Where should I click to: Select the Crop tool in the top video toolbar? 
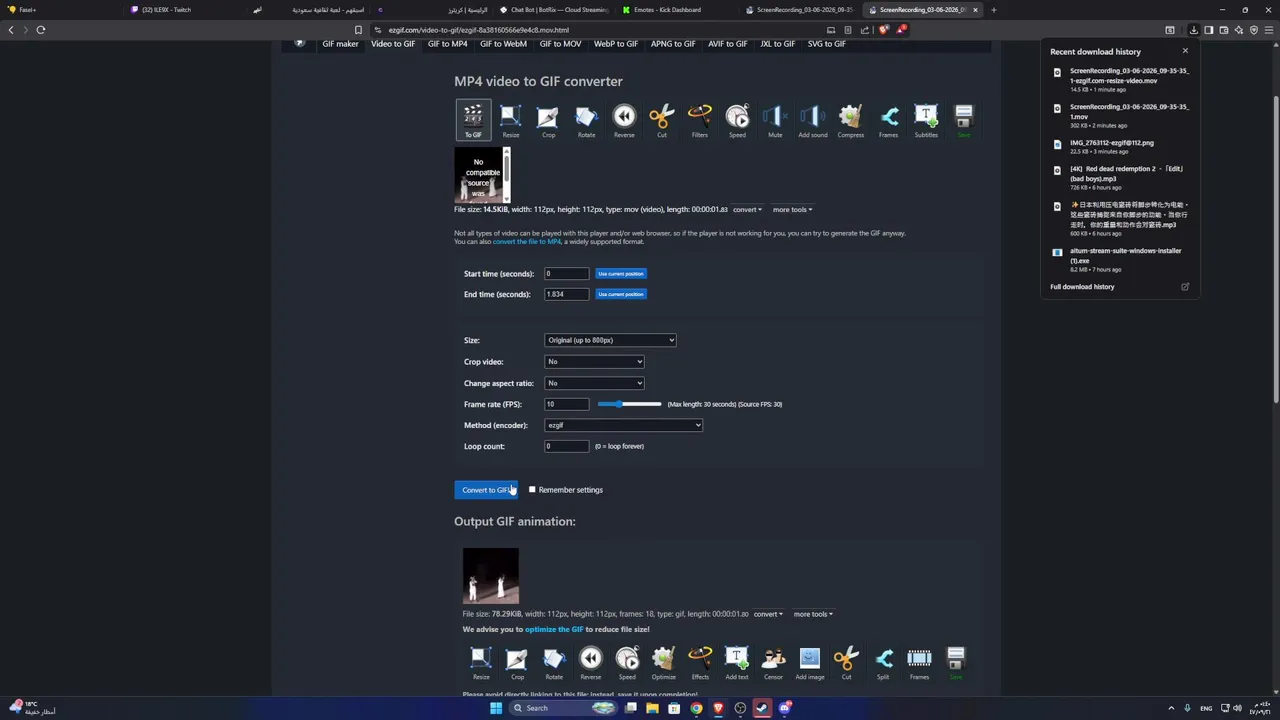tap(548, 120)
